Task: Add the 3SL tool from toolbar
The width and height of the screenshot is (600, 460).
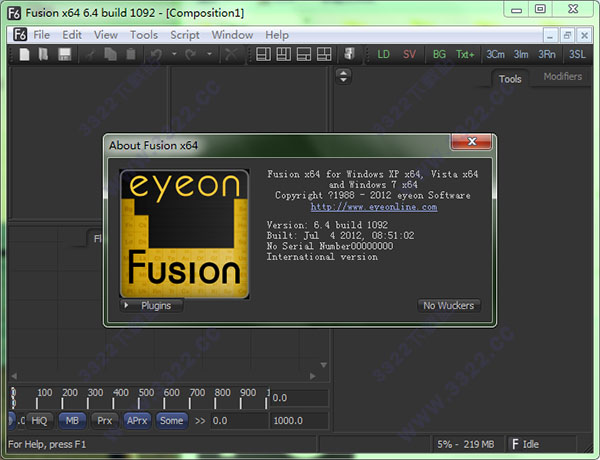Action: pyautogui.click(x=577, y=54)
